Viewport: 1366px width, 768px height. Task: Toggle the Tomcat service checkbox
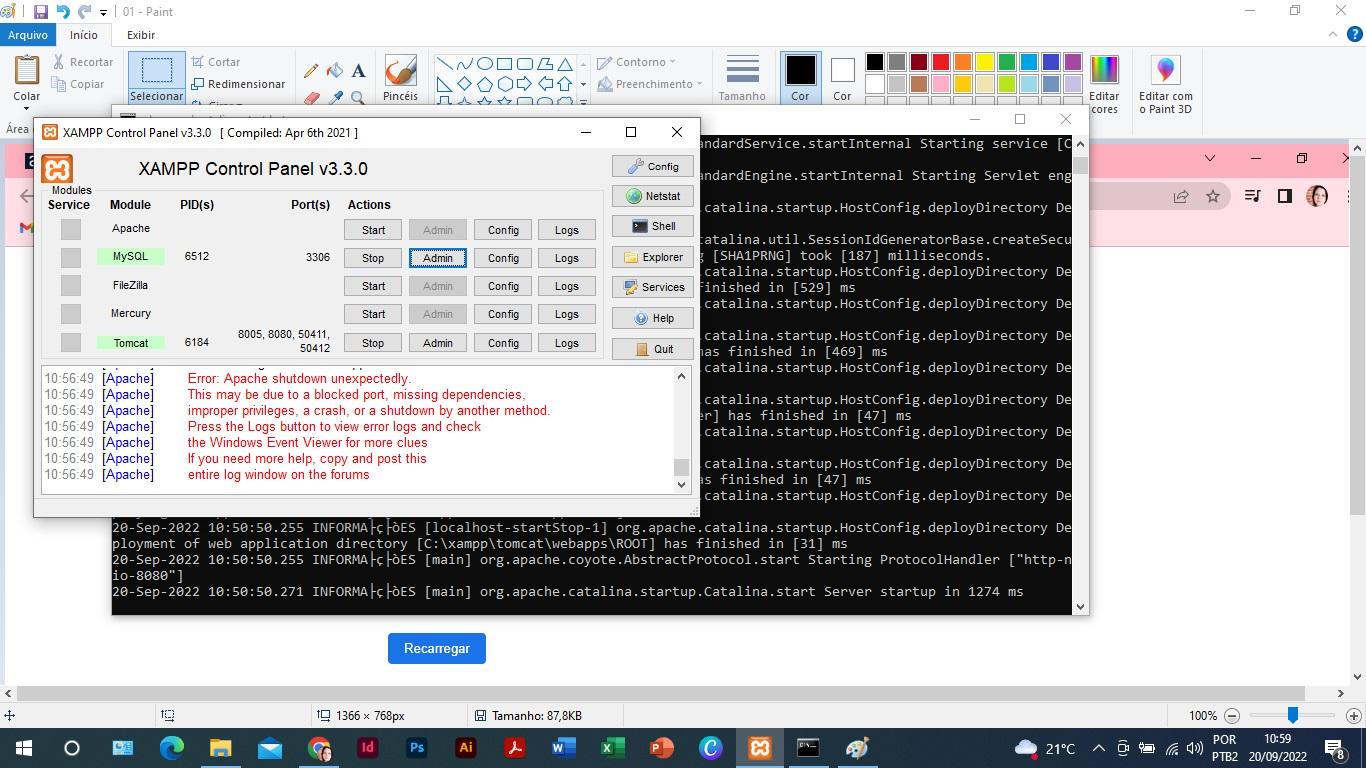pyautogui.click(x=70, y=343)
